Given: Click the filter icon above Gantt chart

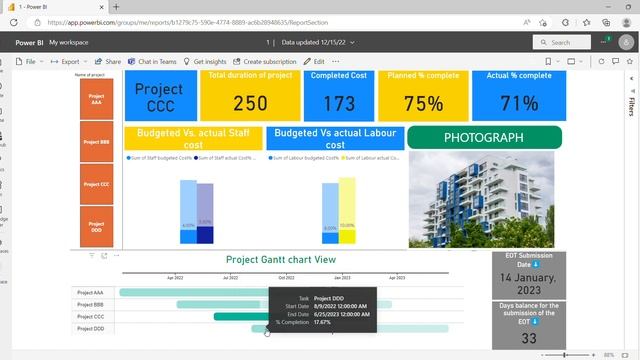Looking at the screenshot, I should 92,256.
